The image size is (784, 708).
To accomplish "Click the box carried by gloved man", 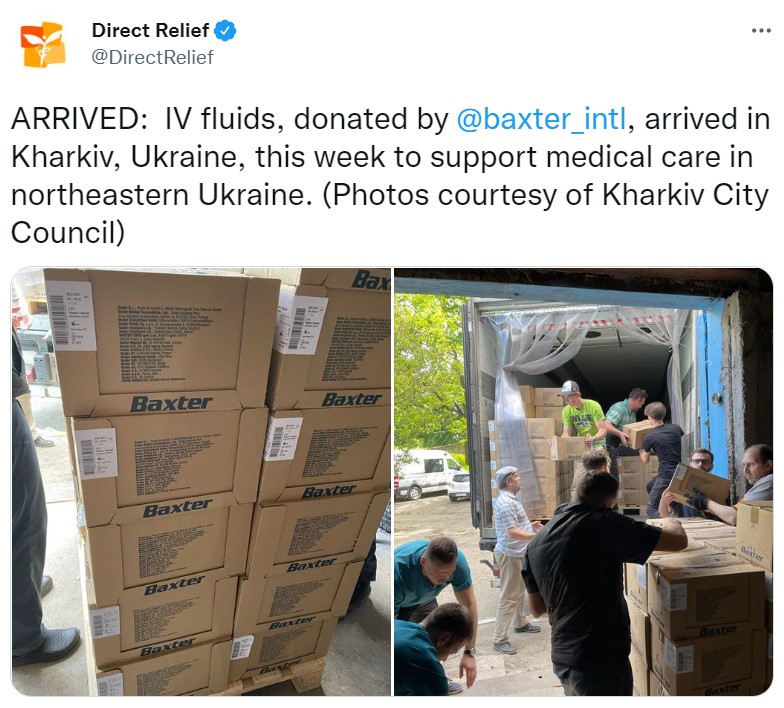I will pos(699,486).
